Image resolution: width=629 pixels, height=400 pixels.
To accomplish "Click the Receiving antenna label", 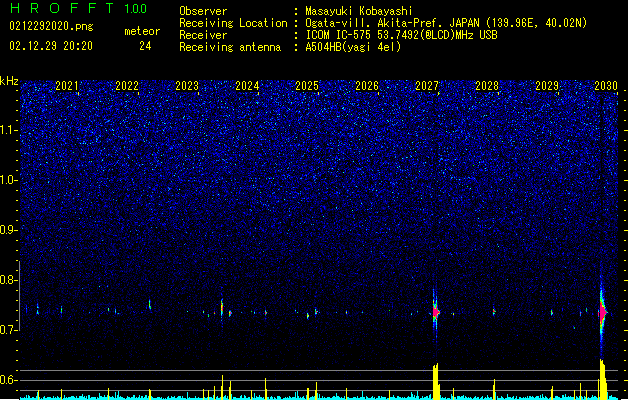I will click(230, 47).
